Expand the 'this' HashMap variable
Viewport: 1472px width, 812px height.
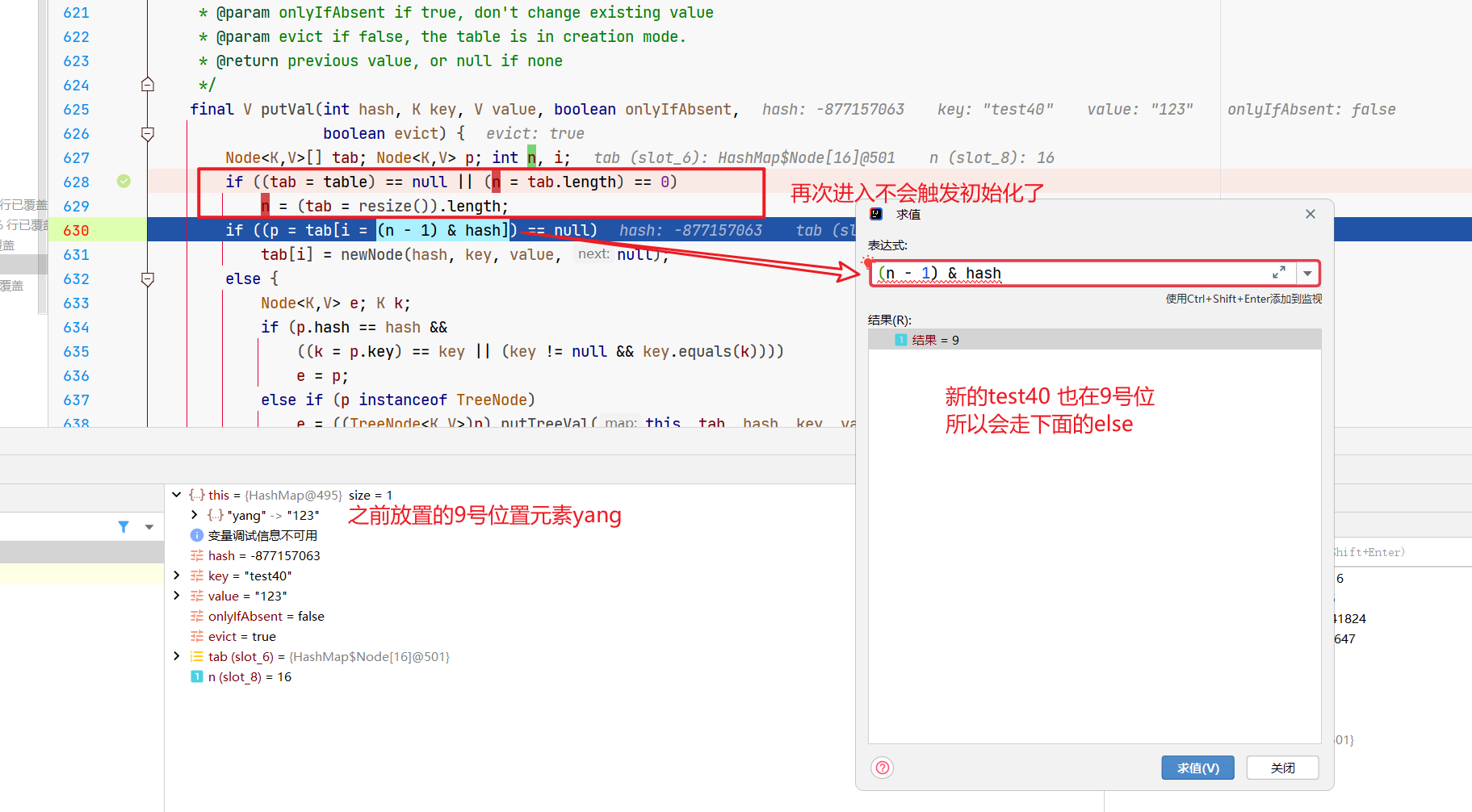[176, 495]
